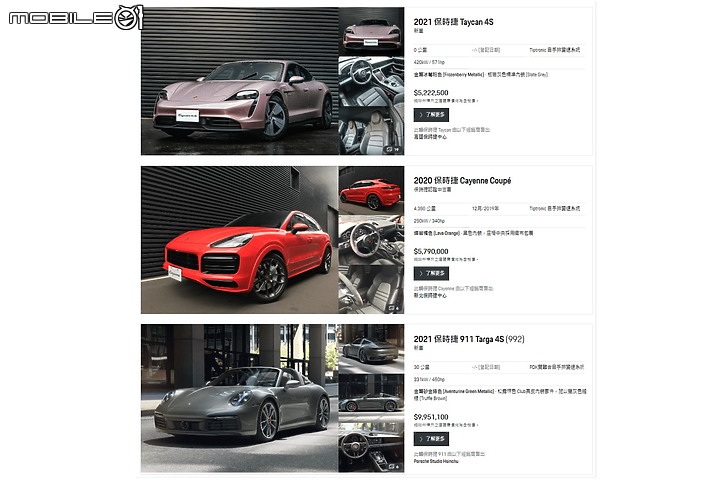Screen dimensions: 720x480
Task: Click the 了解更多 button for Taycan 4S
Action: point(431,115)
